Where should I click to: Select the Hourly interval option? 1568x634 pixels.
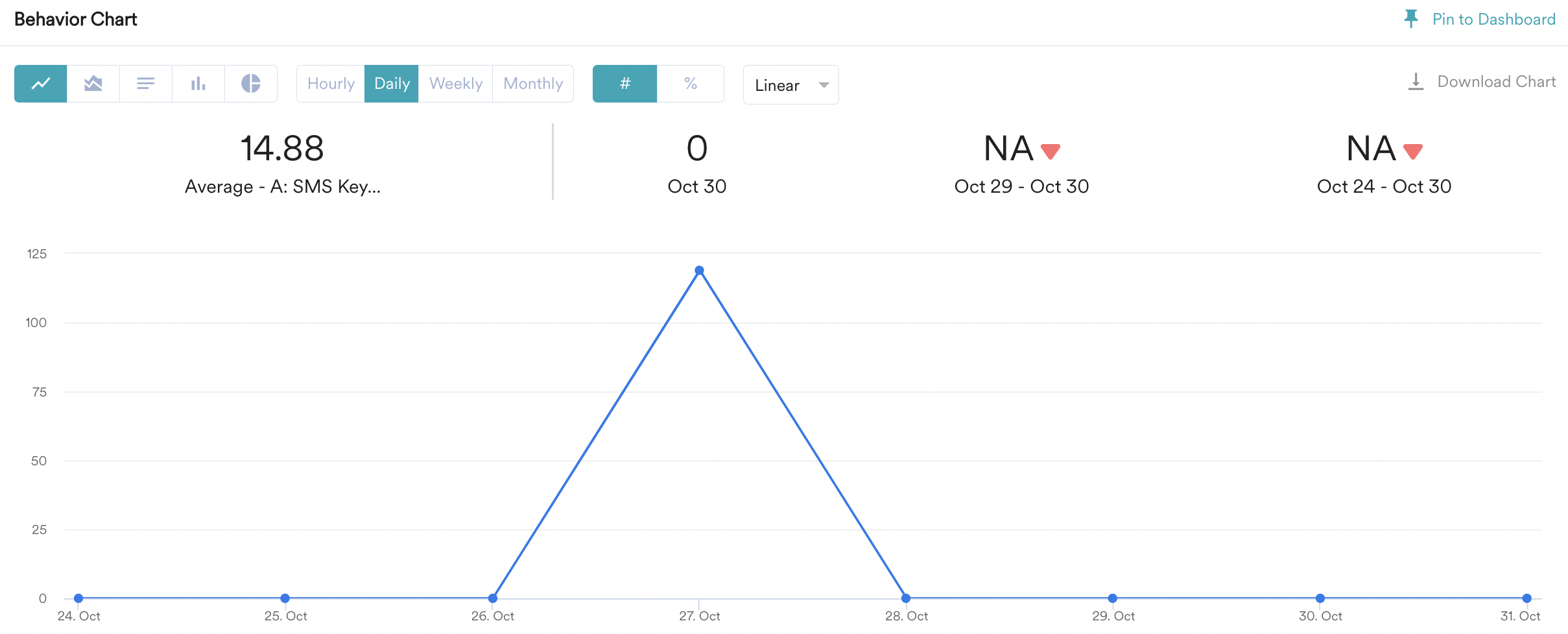click(x=331, y=84)
